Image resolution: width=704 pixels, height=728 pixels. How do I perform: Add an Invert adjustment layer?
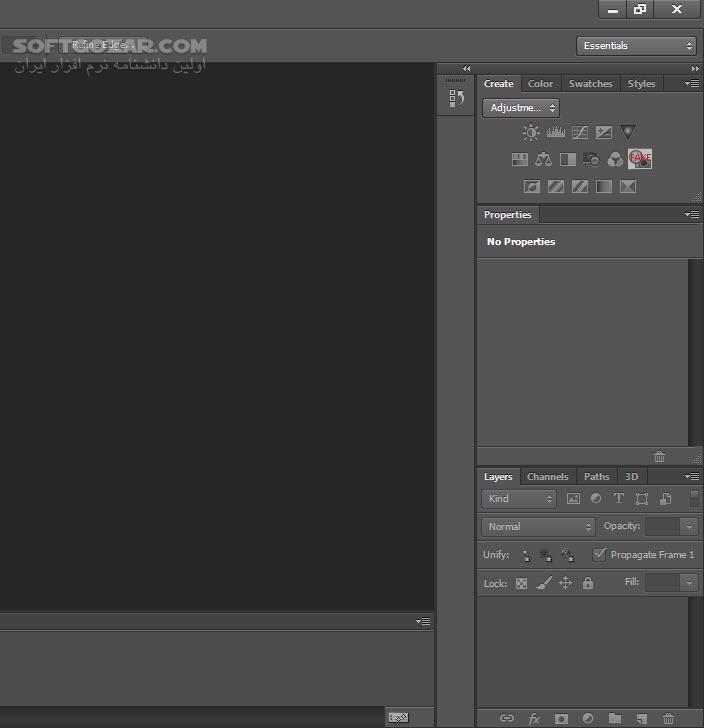(x=532, y=187)
